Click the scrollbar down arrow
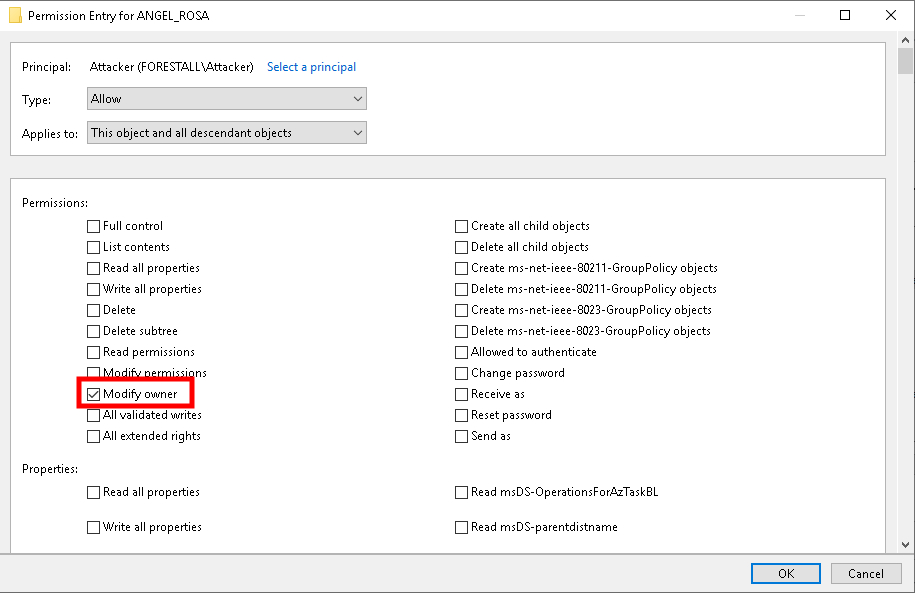Screen dimensions: 915x593 905,544
